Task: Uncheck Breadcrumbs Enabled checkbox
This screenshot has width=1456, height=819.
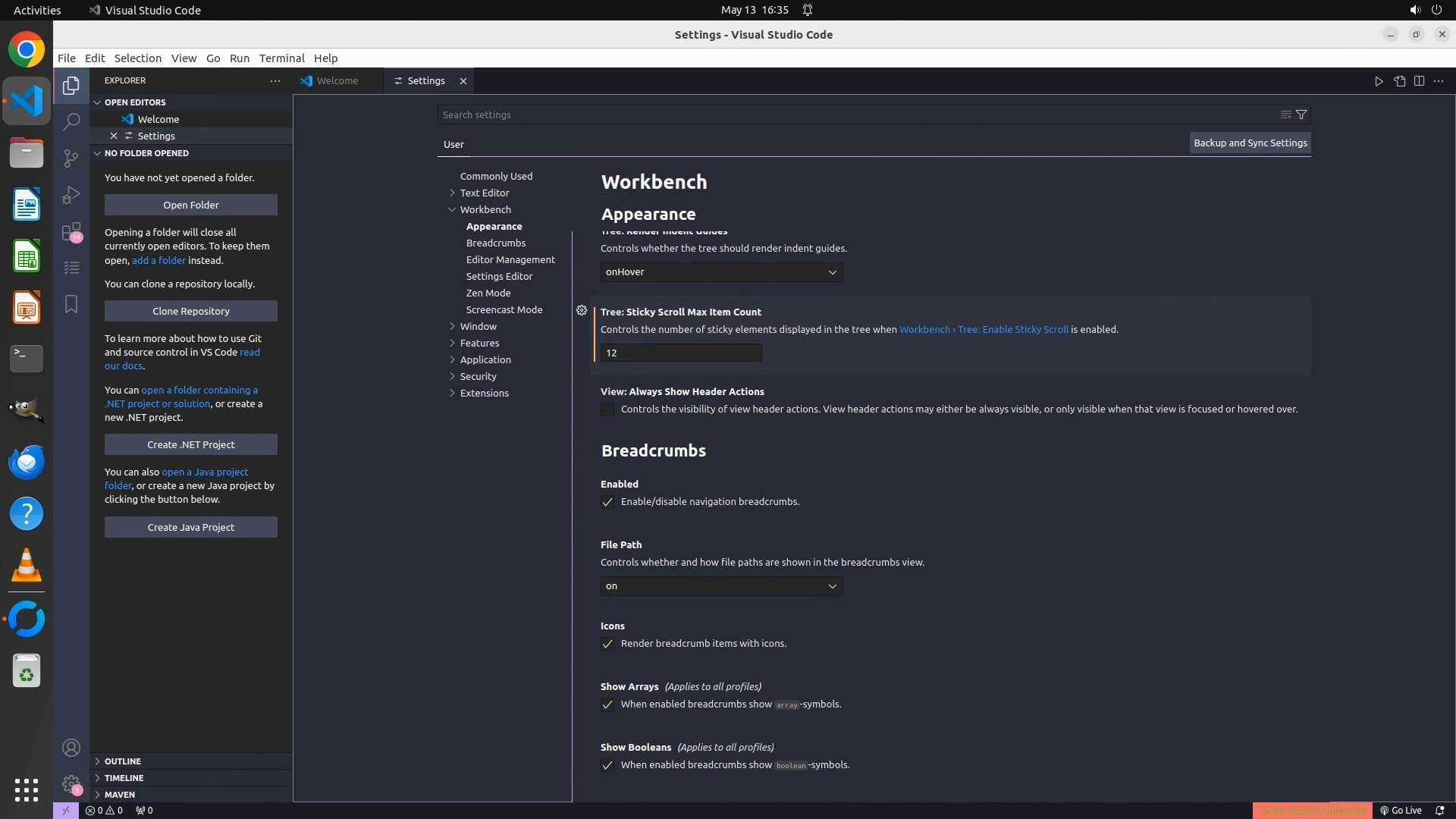Action: click(607, 502)
